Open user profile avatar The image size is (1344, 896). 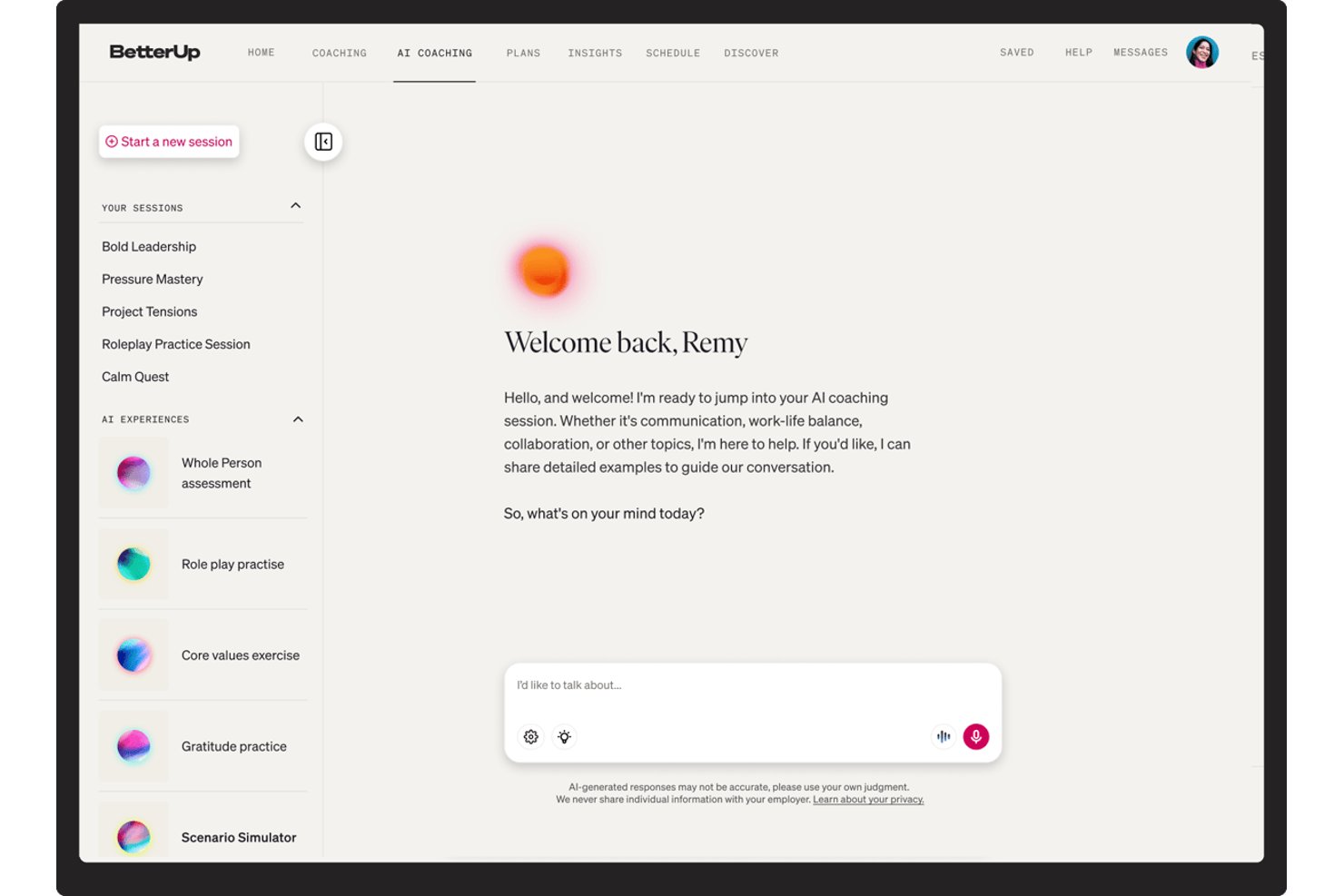coord(1202,53)
